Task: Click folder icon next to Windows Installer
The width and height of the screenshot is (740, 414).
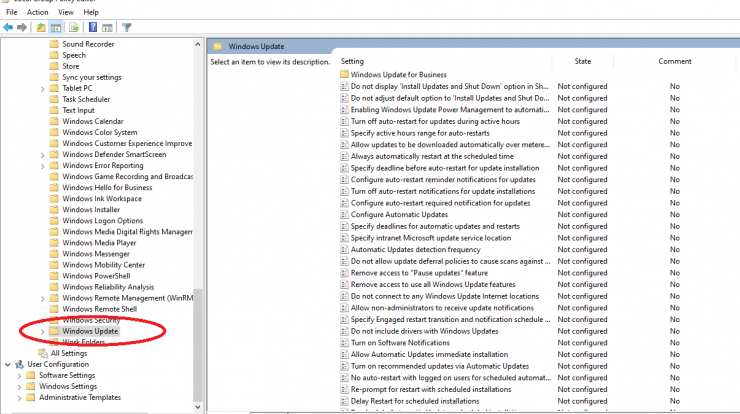Action: (x=54, y=210)
